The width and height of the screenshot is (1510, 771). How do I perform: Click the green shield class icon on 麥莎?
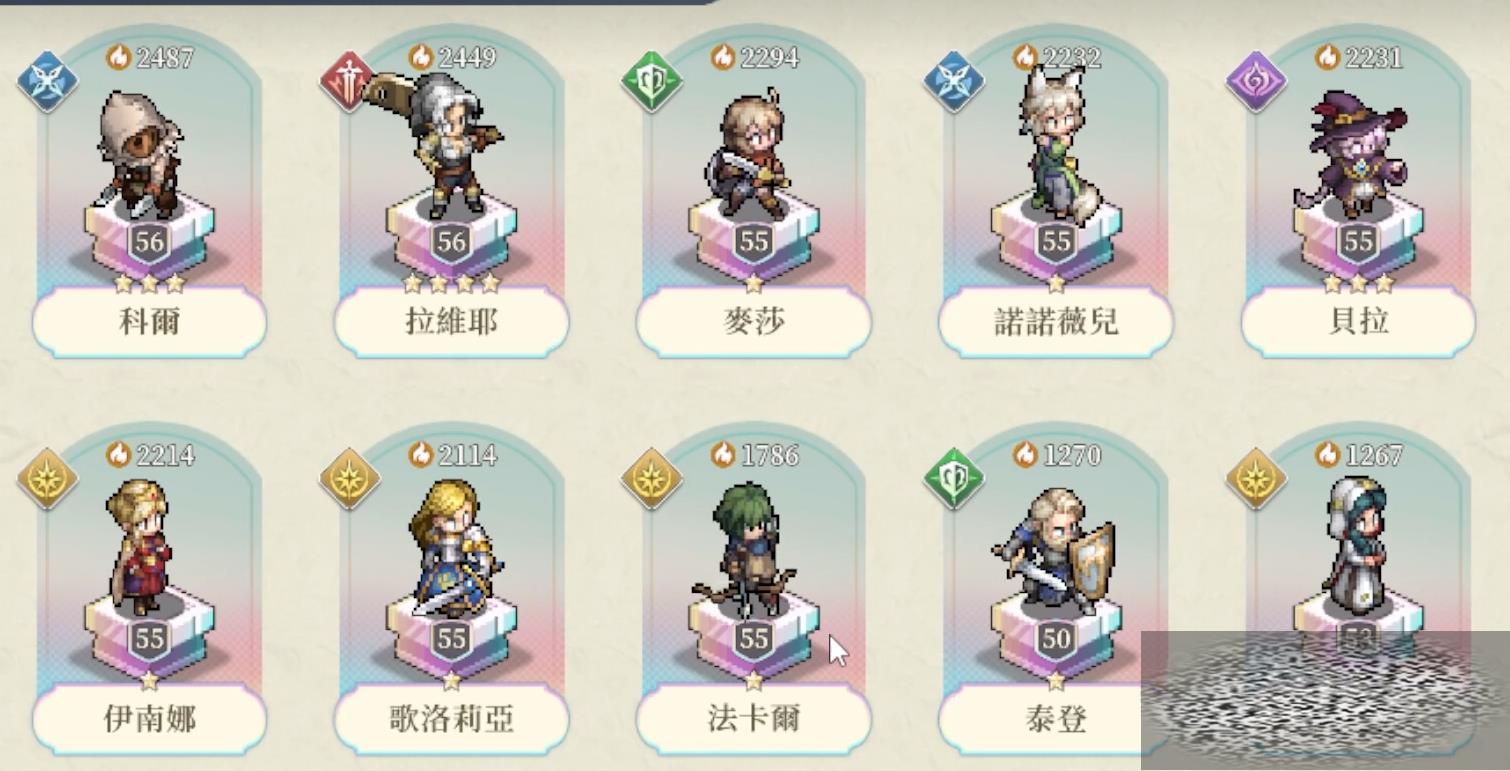point(651,82)
